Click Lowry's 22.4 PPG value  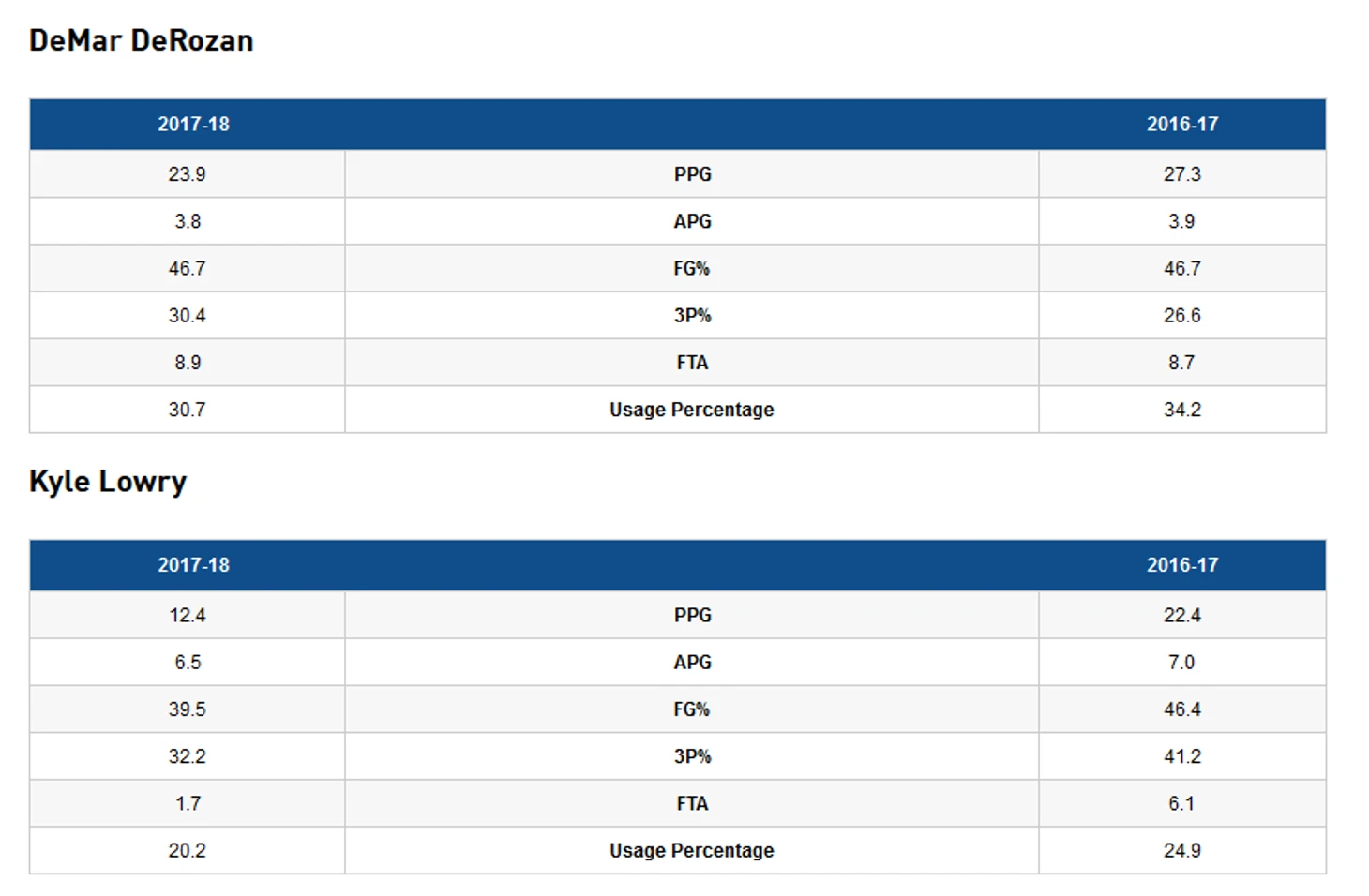pos(1182,616)
